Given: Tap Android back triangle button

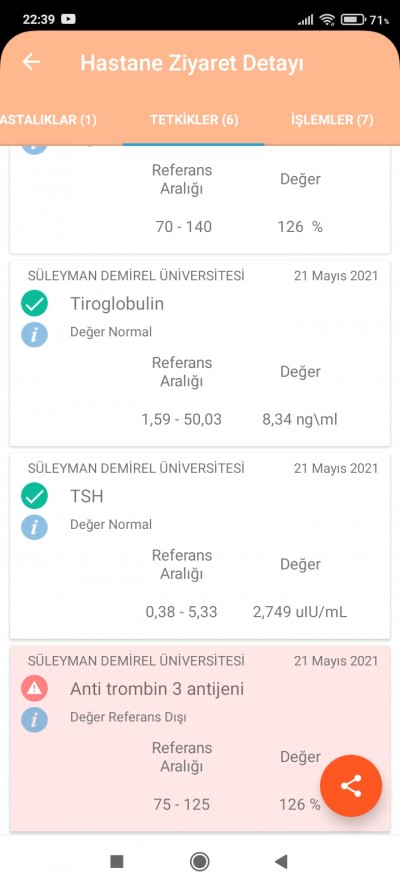Looking at the screenshot, I should point(281,861).
